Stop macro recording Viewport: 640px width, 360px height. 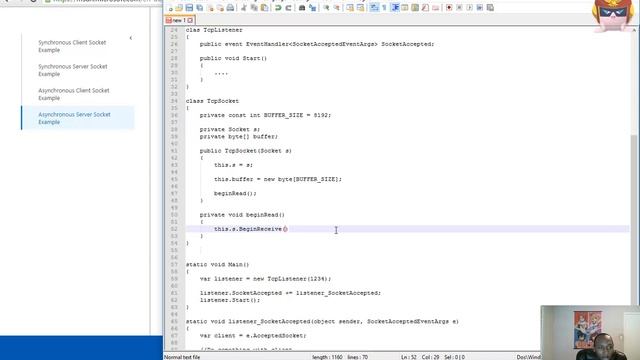tap(459, 8)
